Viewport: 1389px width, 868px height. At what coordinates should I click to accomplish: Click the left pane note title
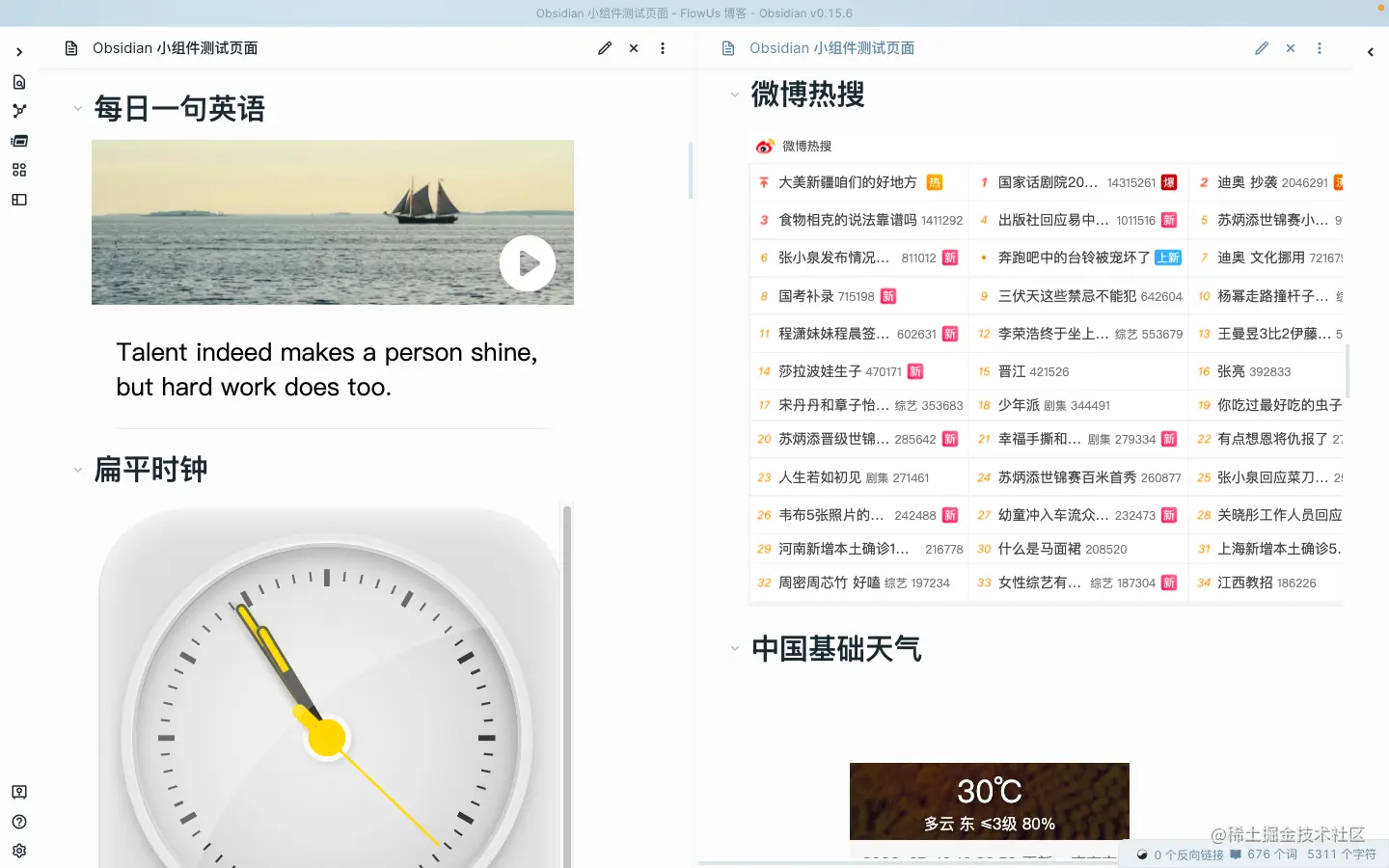pos(176,48)
